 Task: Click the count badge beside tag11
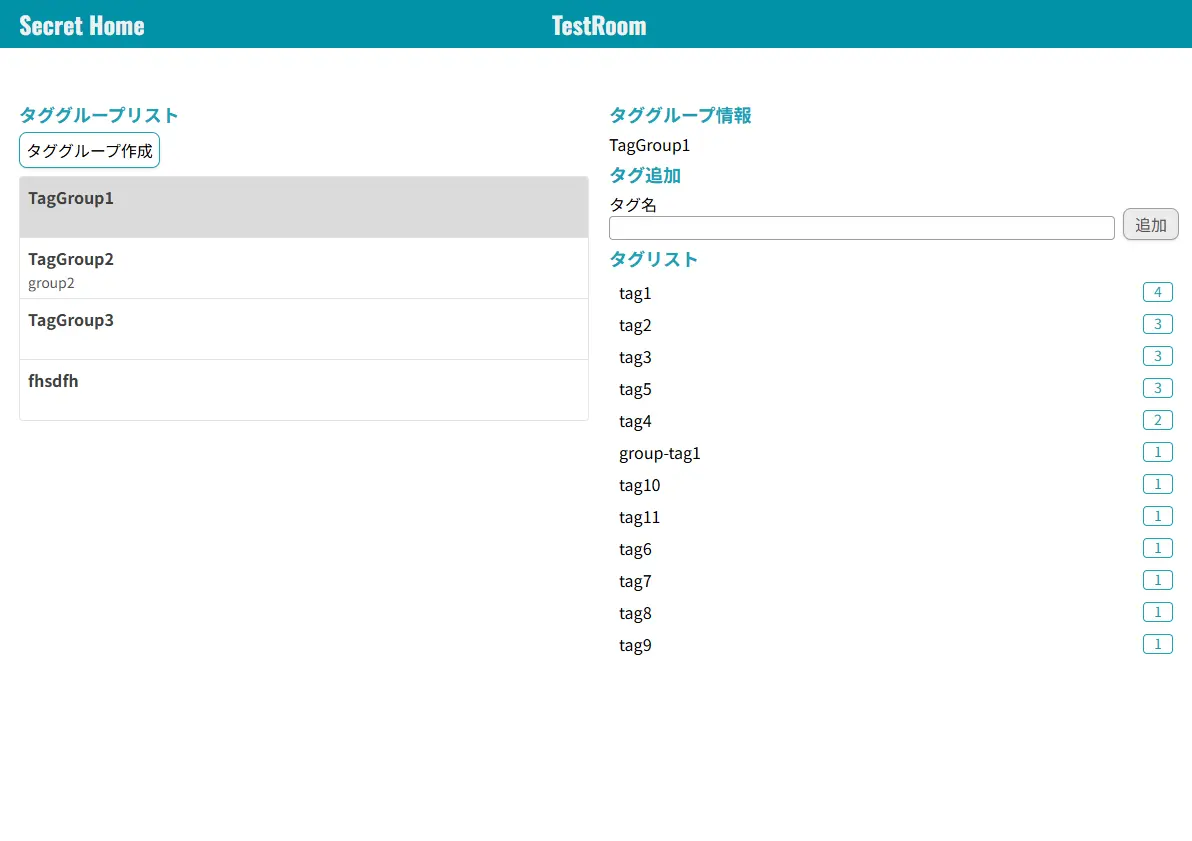point(1157,516)
